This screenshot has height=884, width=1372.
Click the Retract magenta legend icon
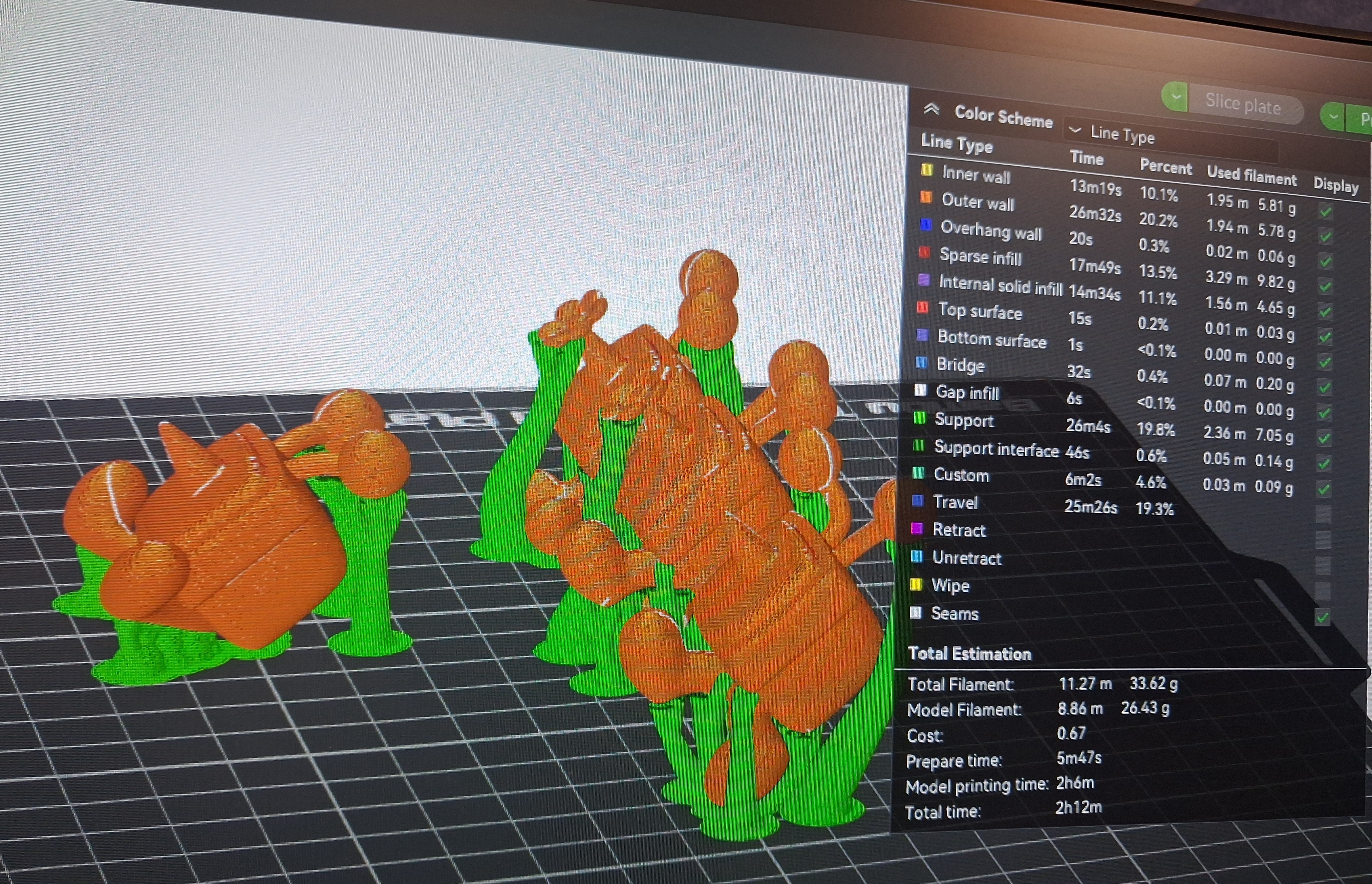(917, 528)
